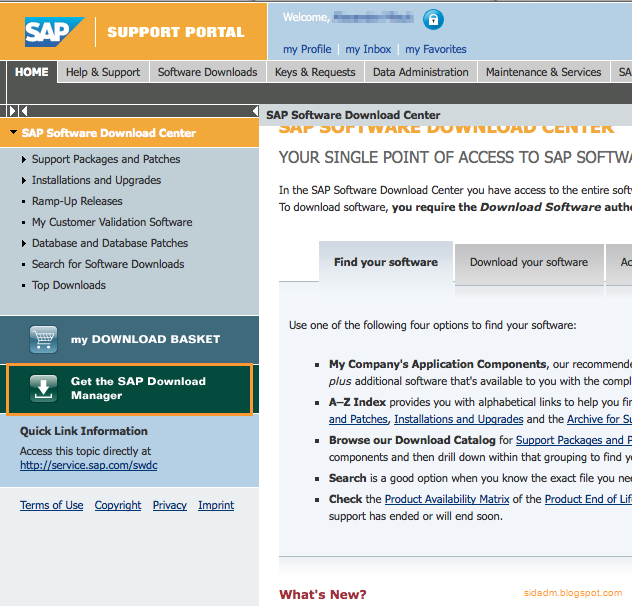The height and width of the screenshot is (606, 632).
Task: Click the blue lock icon beside Welcome
Action: tap(433, 19)
